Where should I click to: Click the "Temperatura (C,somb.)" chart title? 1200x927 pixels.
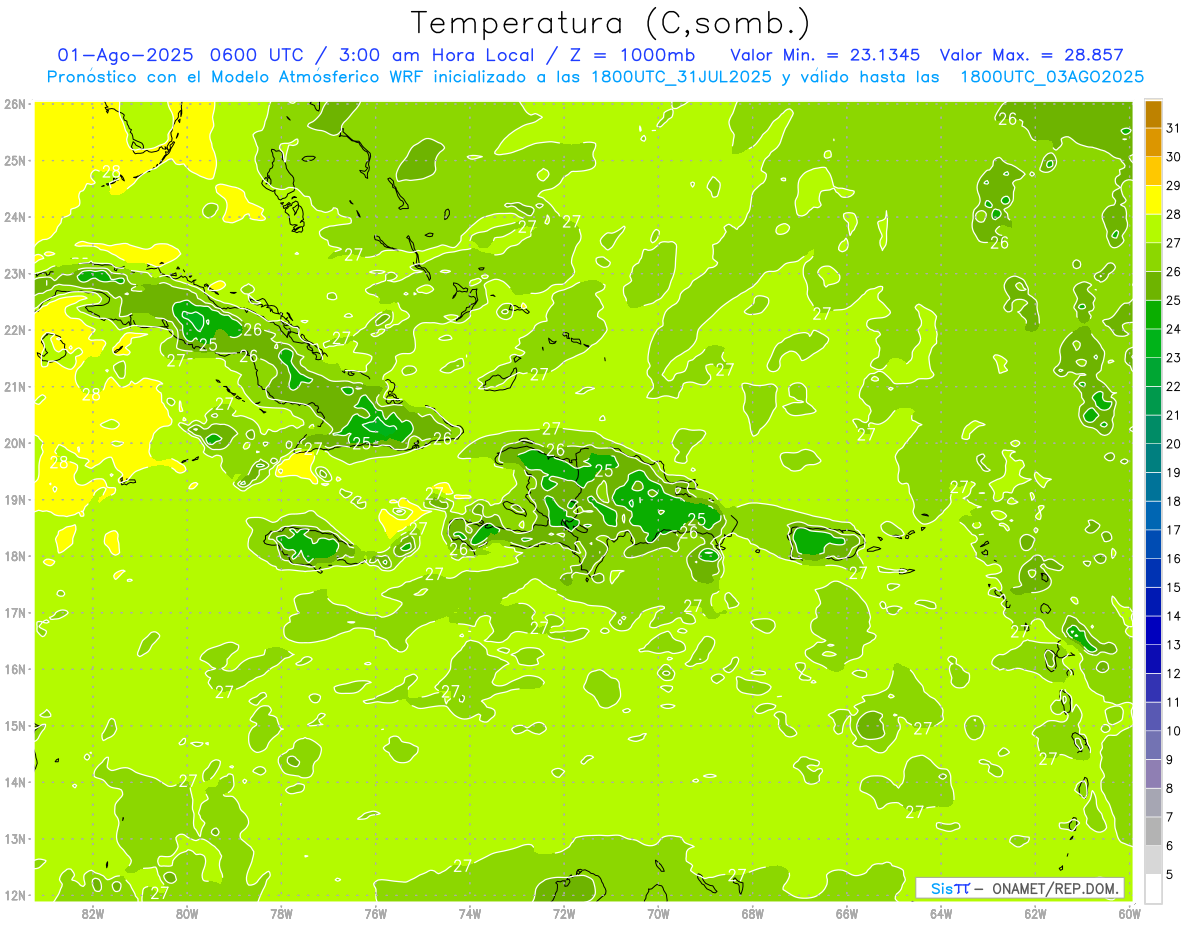(611, 24)
